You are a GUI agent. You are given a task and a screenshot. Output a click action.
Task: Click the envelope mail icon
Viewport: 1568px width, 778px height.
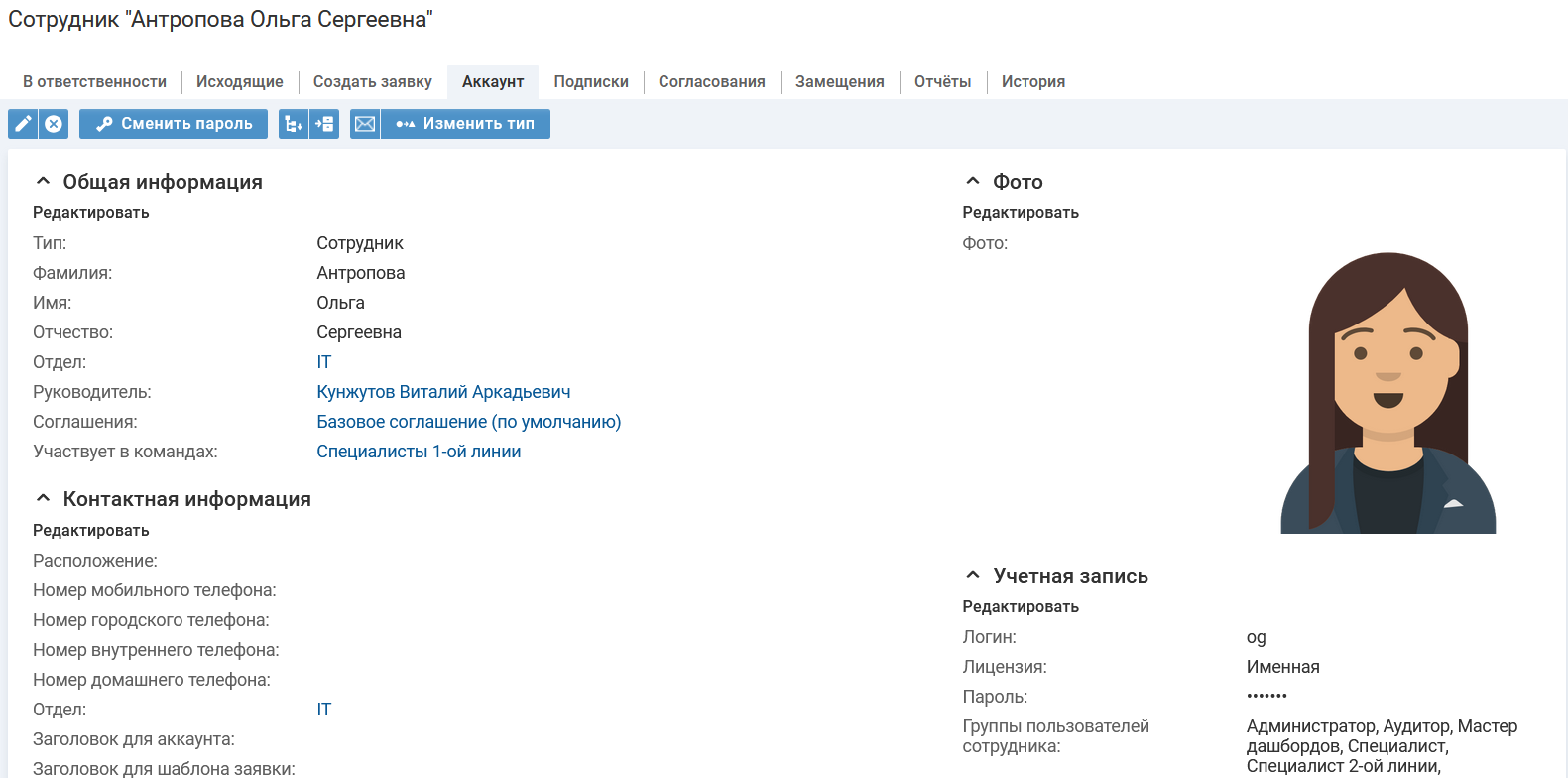pos(365,124)
